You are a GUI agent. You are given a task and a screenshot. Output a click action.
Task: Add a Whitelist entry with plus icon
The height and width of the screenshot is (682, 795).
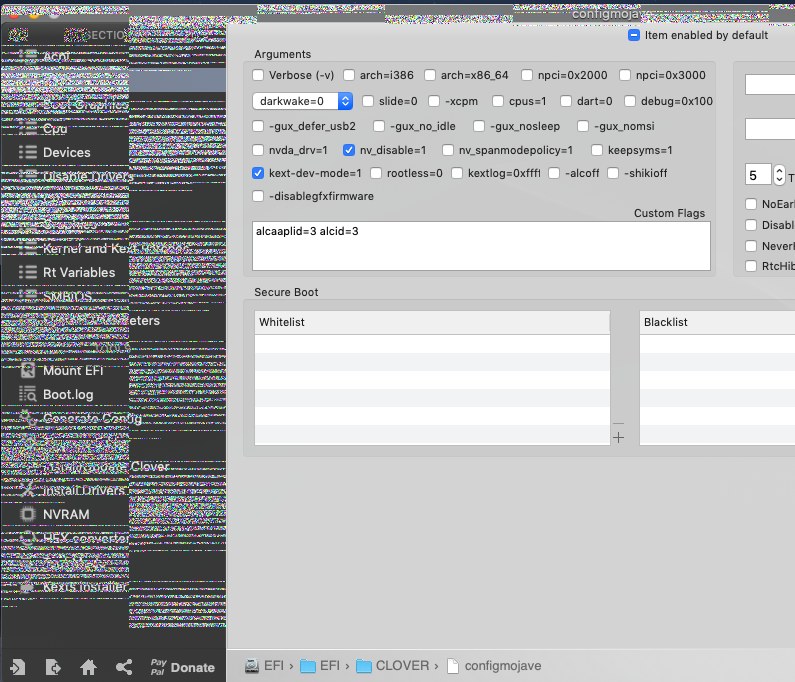tap(619, 438)
